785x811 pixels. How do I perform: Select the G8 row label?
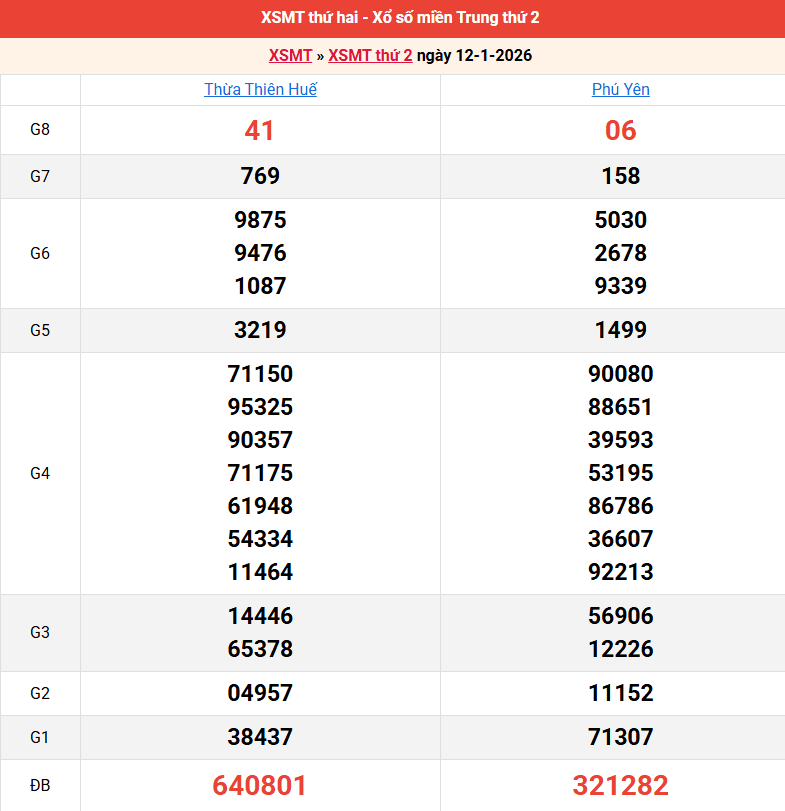40,130
